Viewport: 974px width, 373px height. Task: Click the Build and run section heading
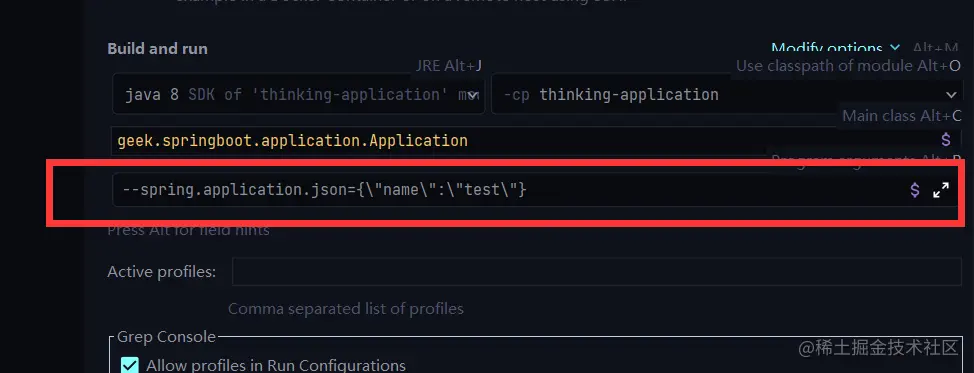[x=158, y=48]
